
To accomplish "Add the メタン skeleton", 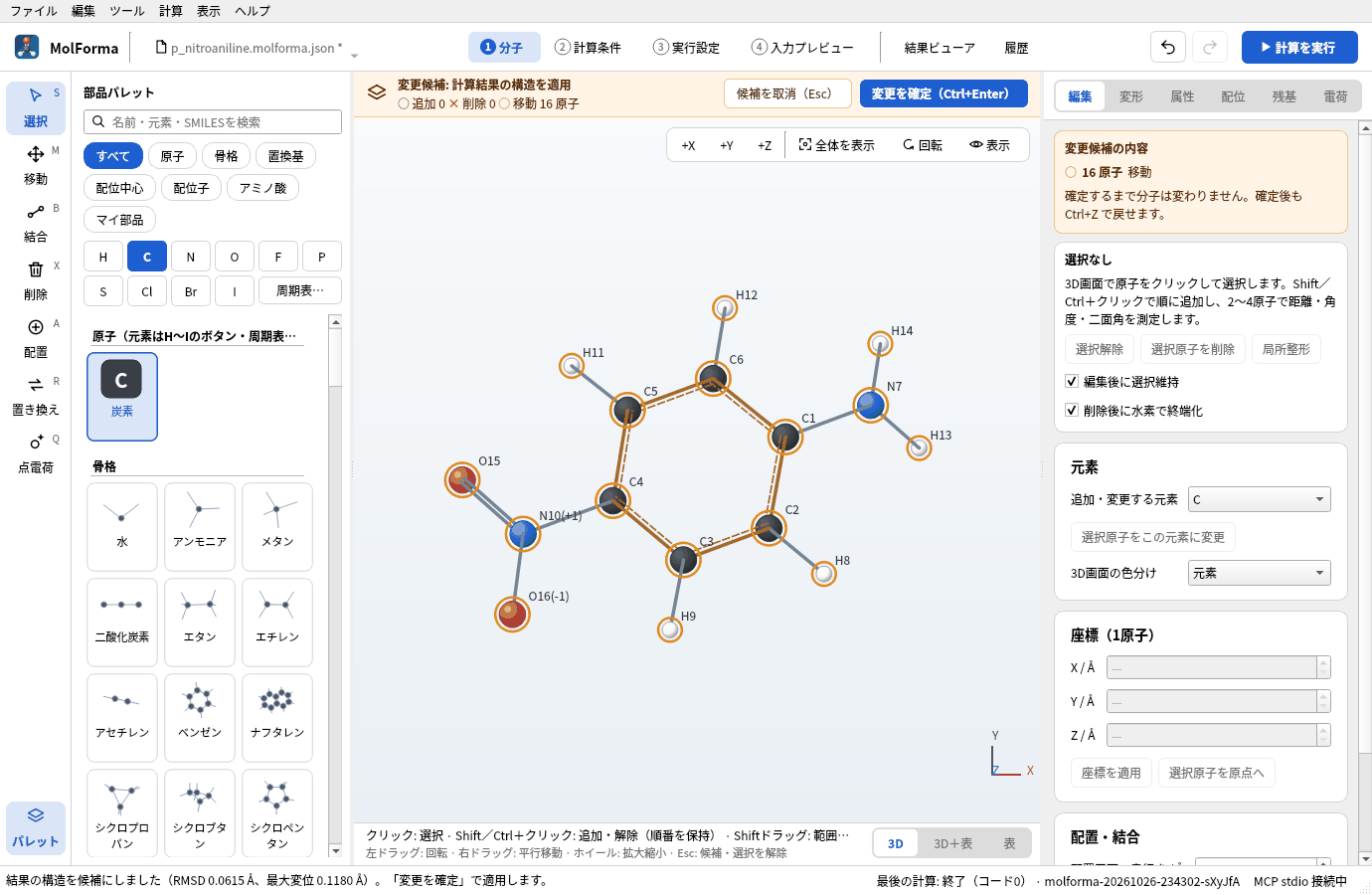I will (x=277, y=527).
